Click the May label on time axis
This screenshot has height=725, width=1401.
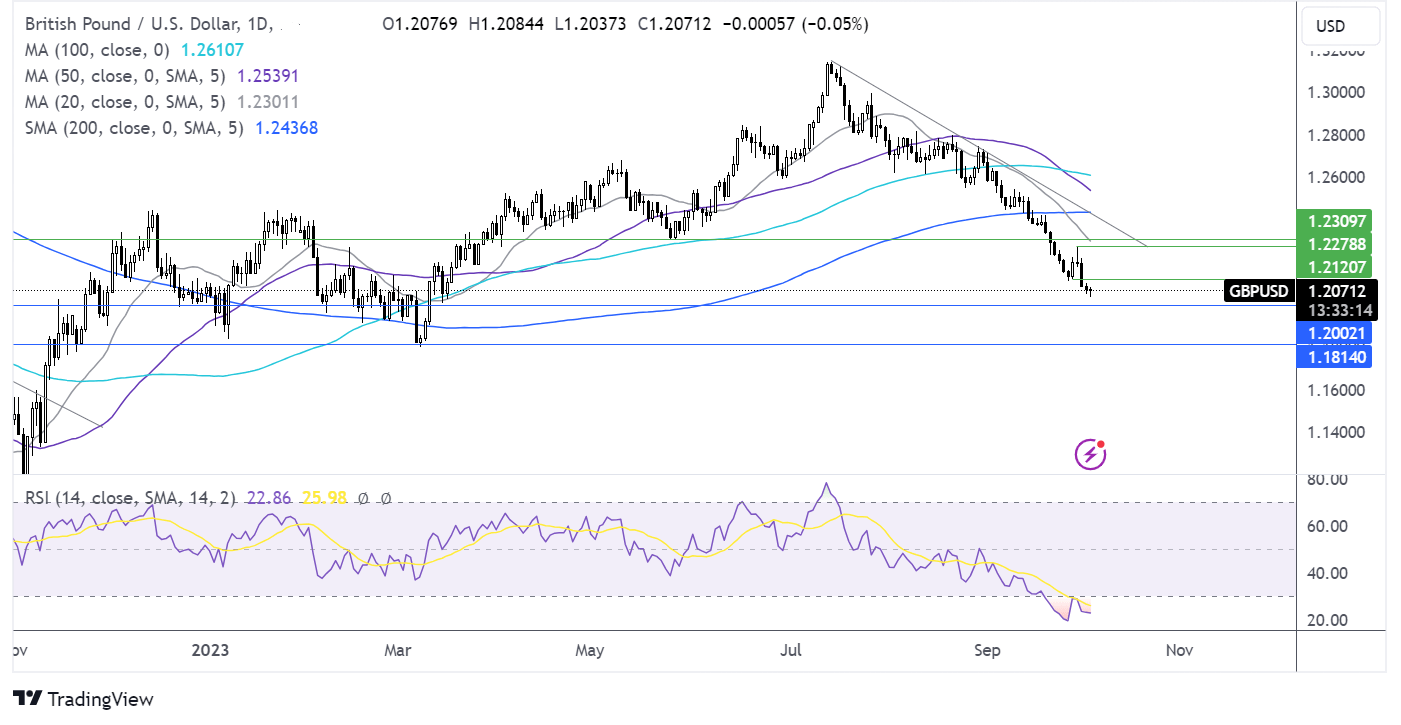(590, 650)
